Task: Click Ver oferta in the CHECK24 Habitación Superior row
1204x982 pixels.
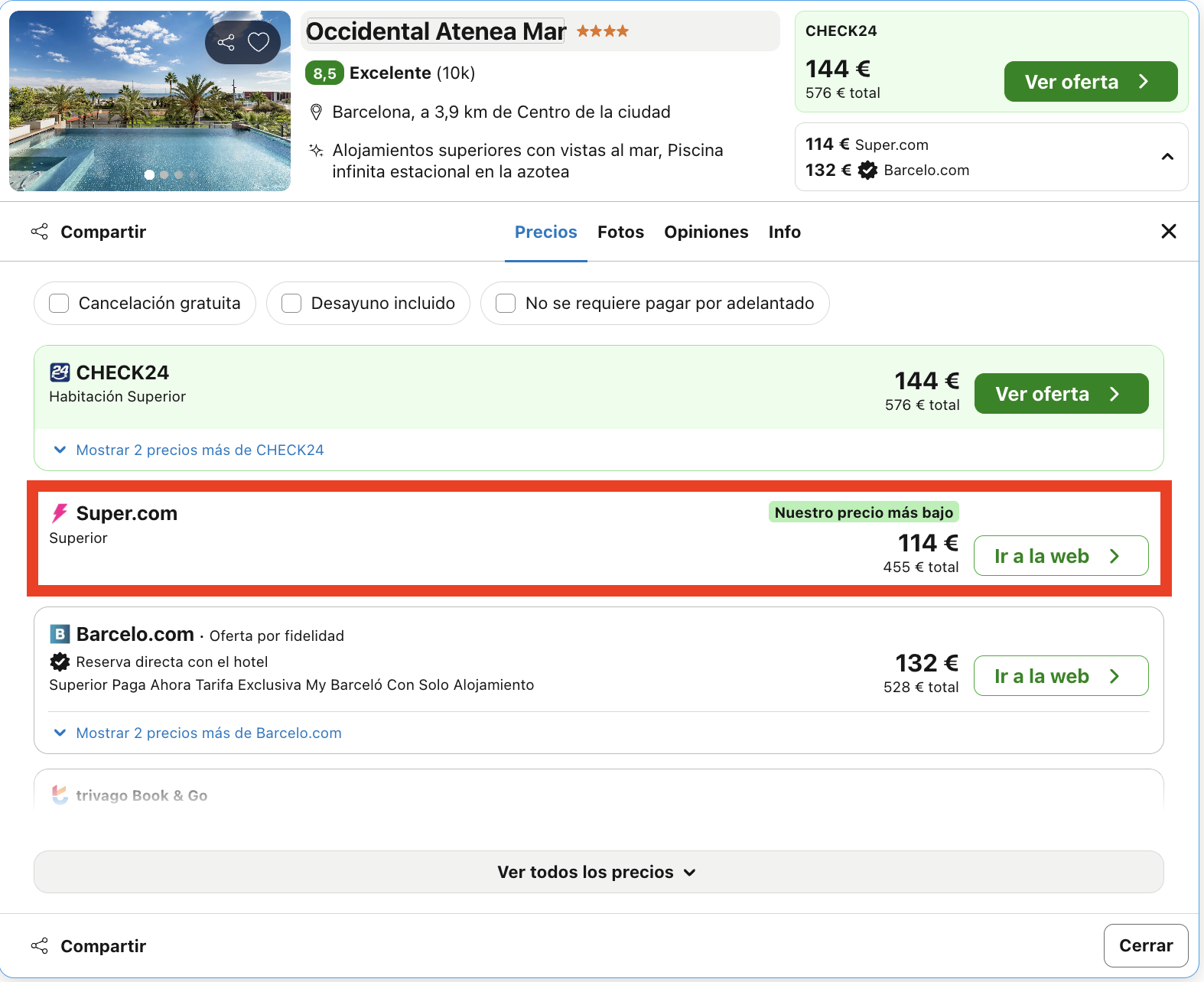Action: 1061,394
